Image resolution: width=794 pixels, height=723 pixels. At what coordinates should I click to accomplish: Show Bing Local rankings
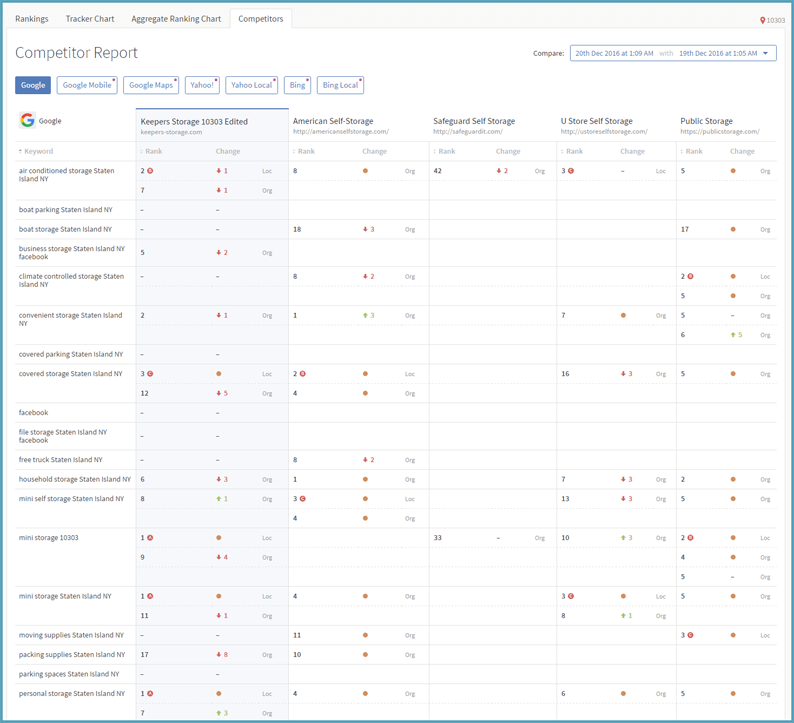click(x=340, y=85)
